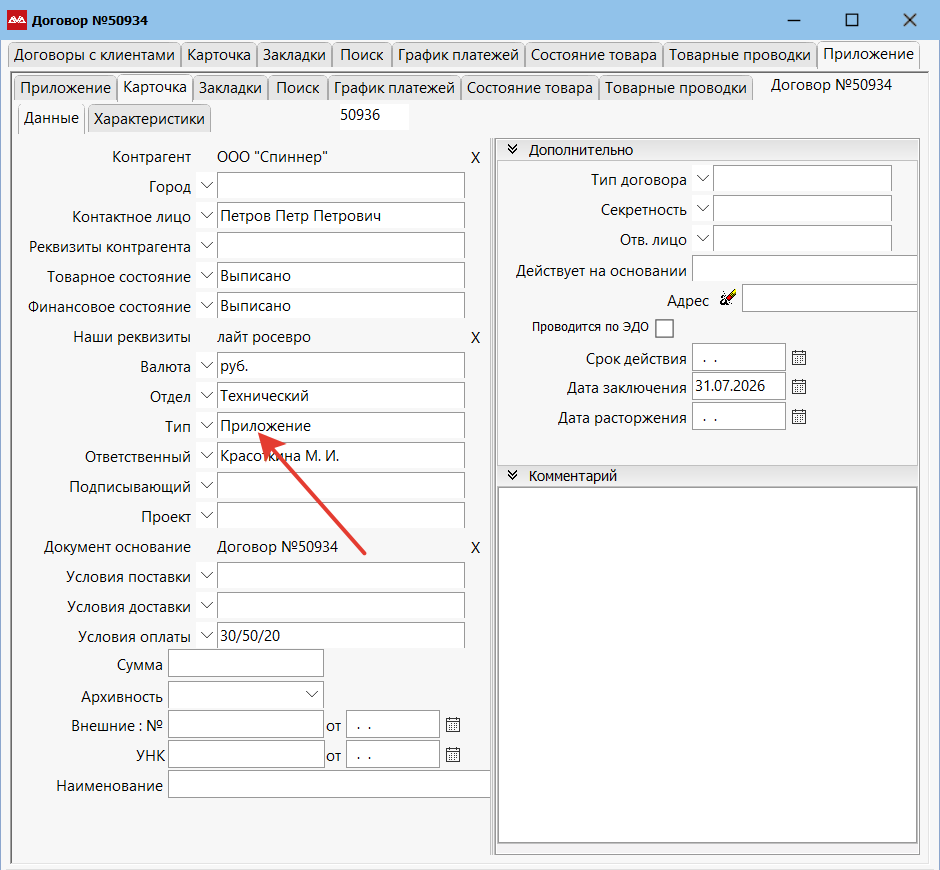Collapse the Дополнительно section
Screen dimensions: 940x870
513,149
